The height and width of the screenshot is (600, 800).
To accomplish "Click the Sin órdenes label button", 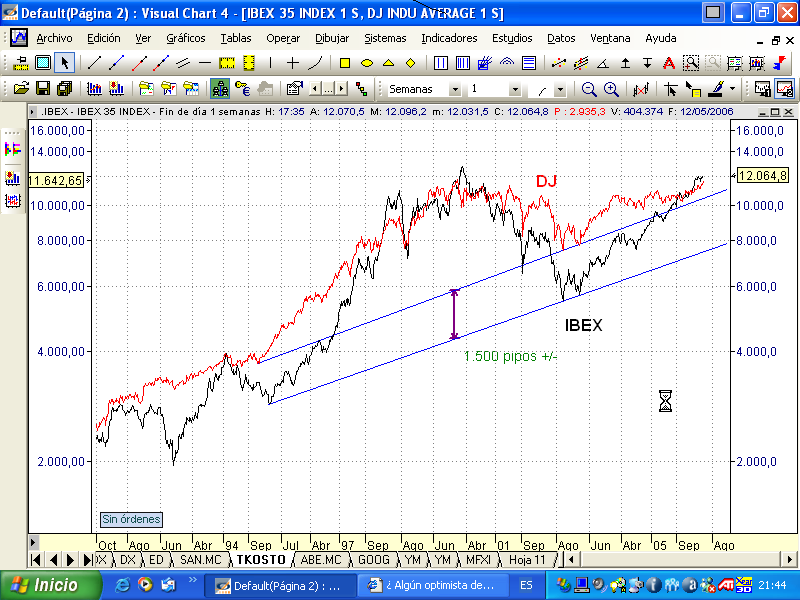I will tap(131, 519).
